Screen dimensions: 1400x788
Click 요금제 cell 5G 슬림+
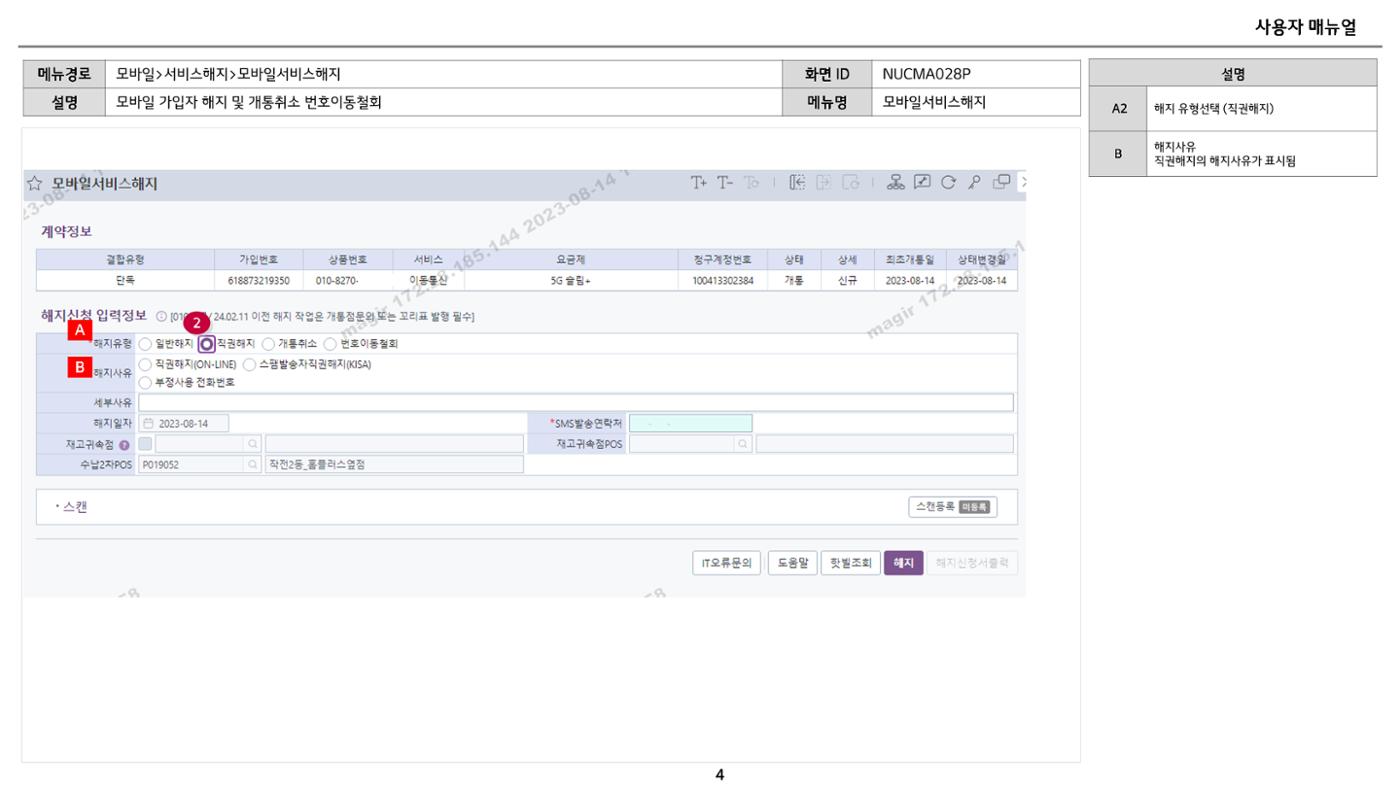click(571, 281)
